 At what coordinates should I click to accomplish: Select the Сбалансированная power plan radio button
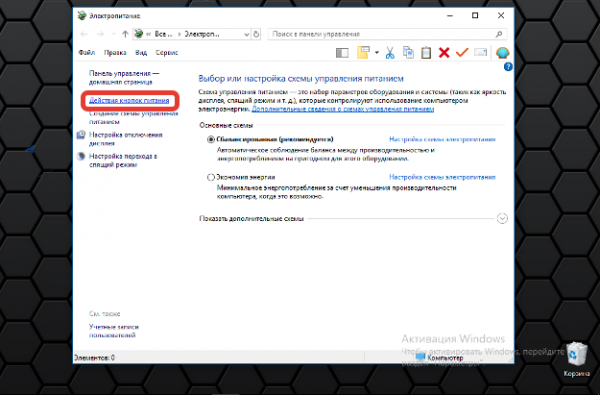pos(210,139)
